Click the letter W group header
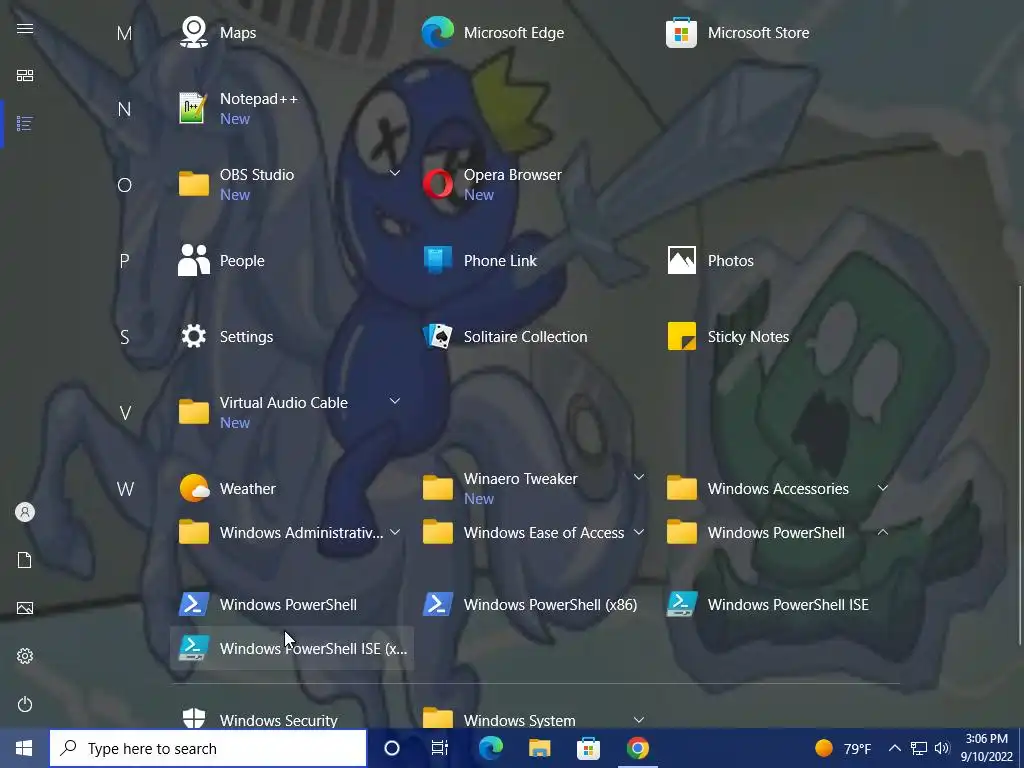The width and height of the screenshot is (1024, 768). [x=125, y=488]
